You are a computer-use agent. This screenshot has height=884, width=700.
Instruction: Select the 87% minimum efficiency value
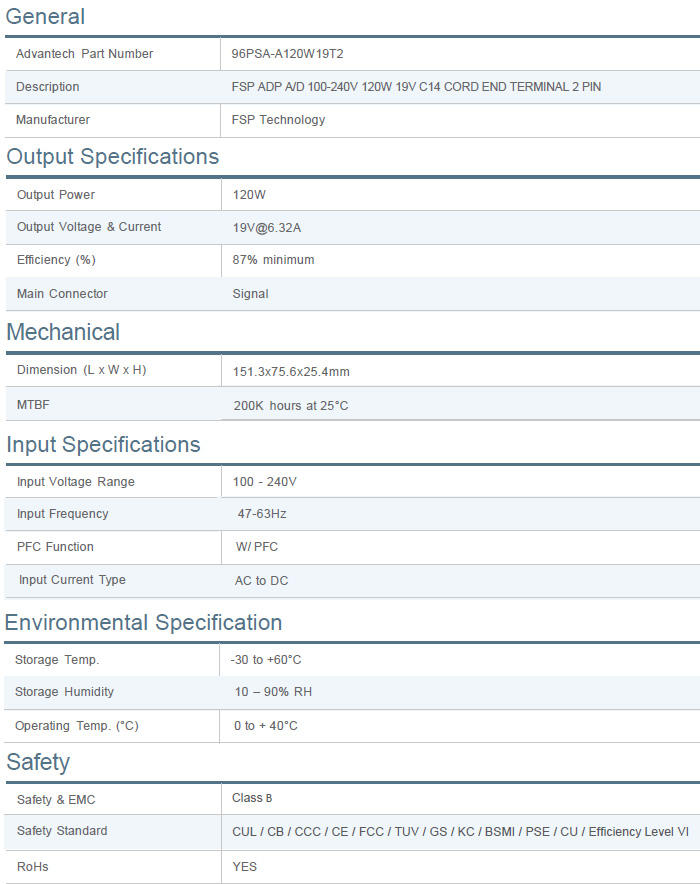(273, 260)
